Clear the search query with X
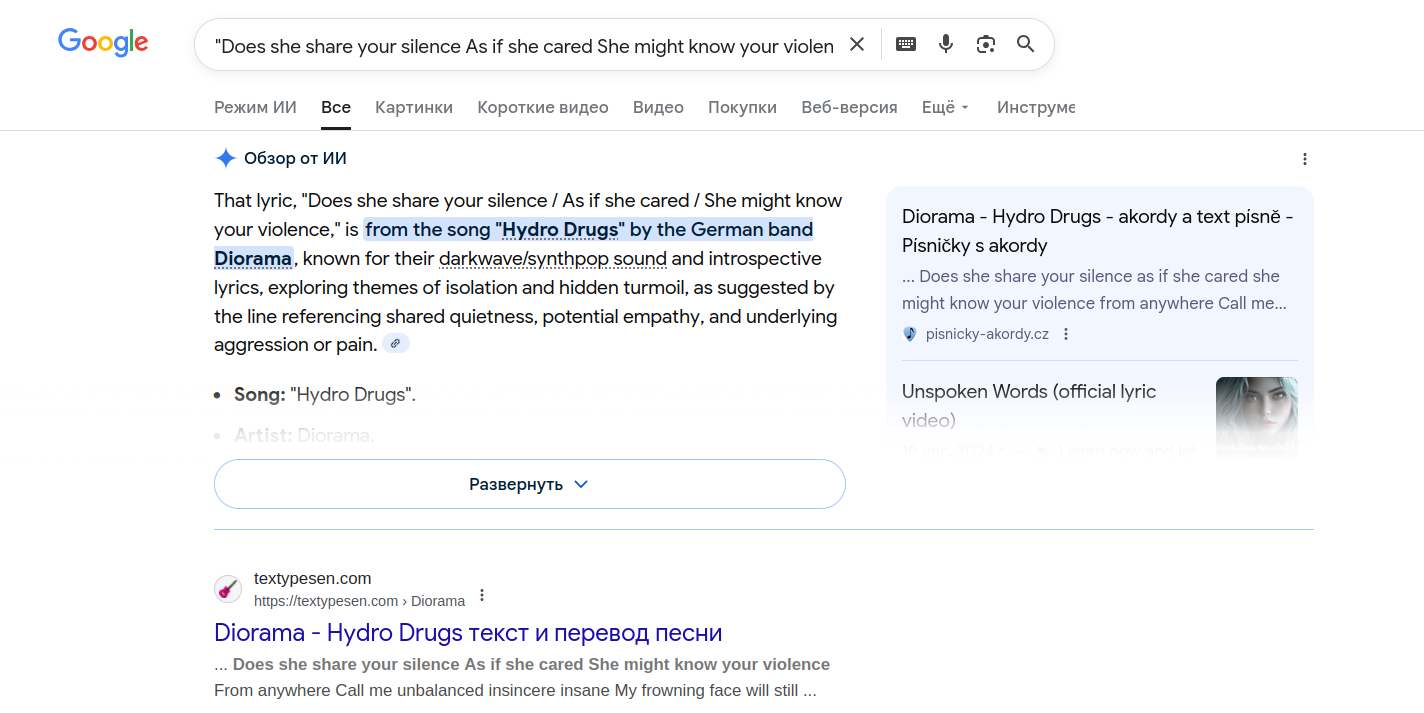This screenshot has height=713, width=1424. tap(857, 44)
